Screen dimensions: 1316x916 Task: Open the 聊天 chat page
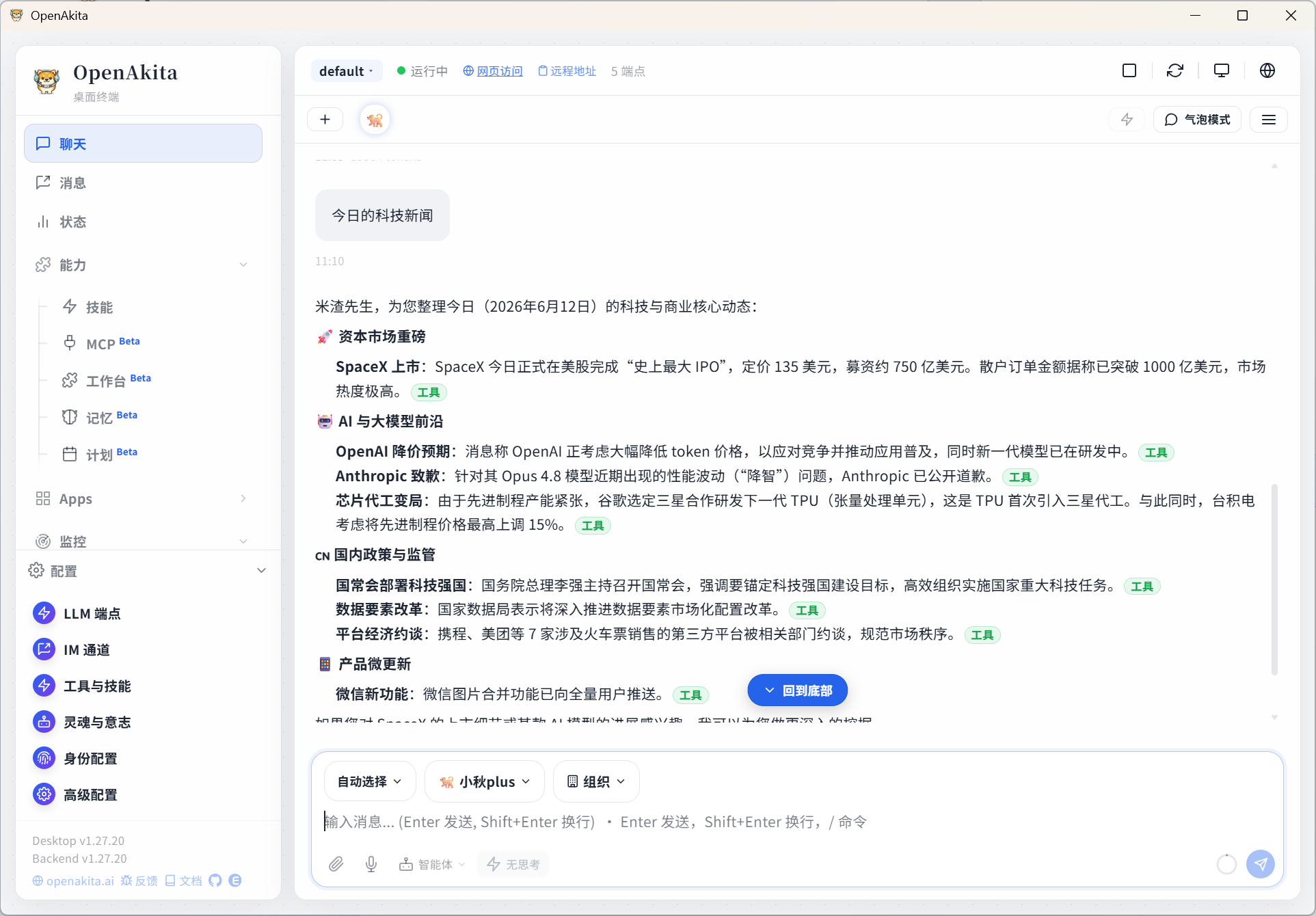pos(143,144)
